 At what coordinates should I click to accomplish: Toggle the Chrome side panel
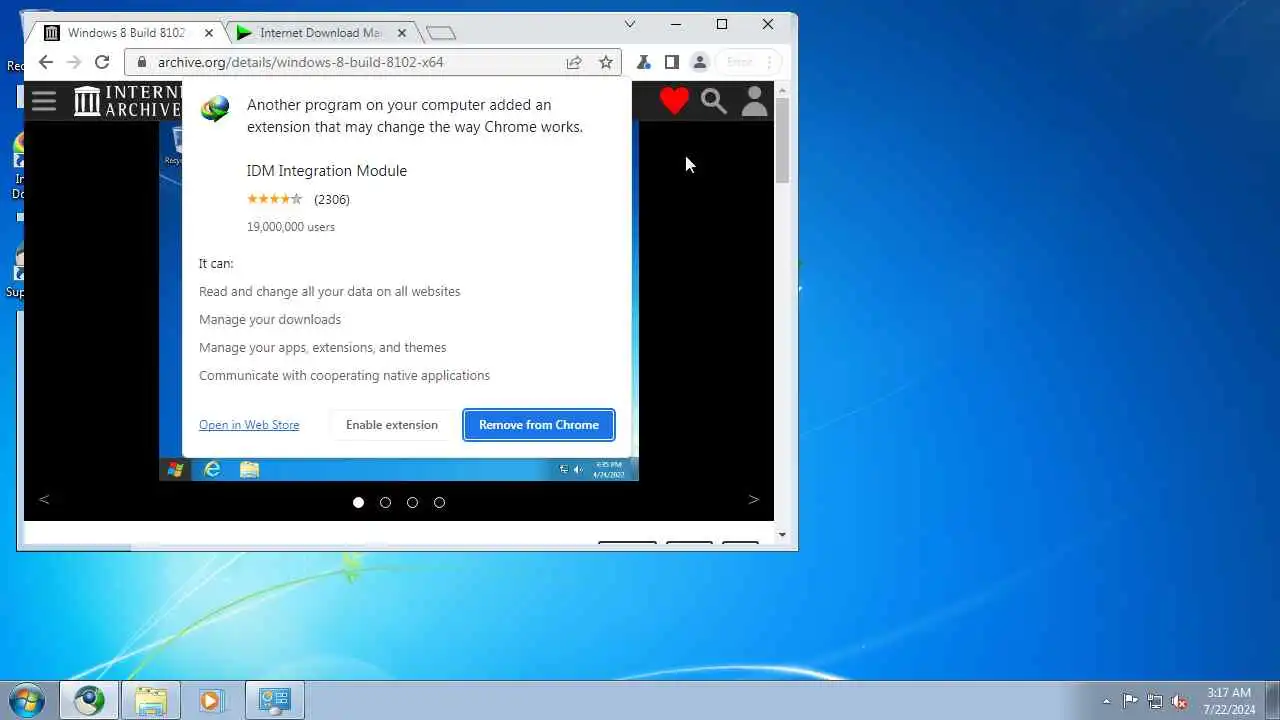[x=672, y=62]
